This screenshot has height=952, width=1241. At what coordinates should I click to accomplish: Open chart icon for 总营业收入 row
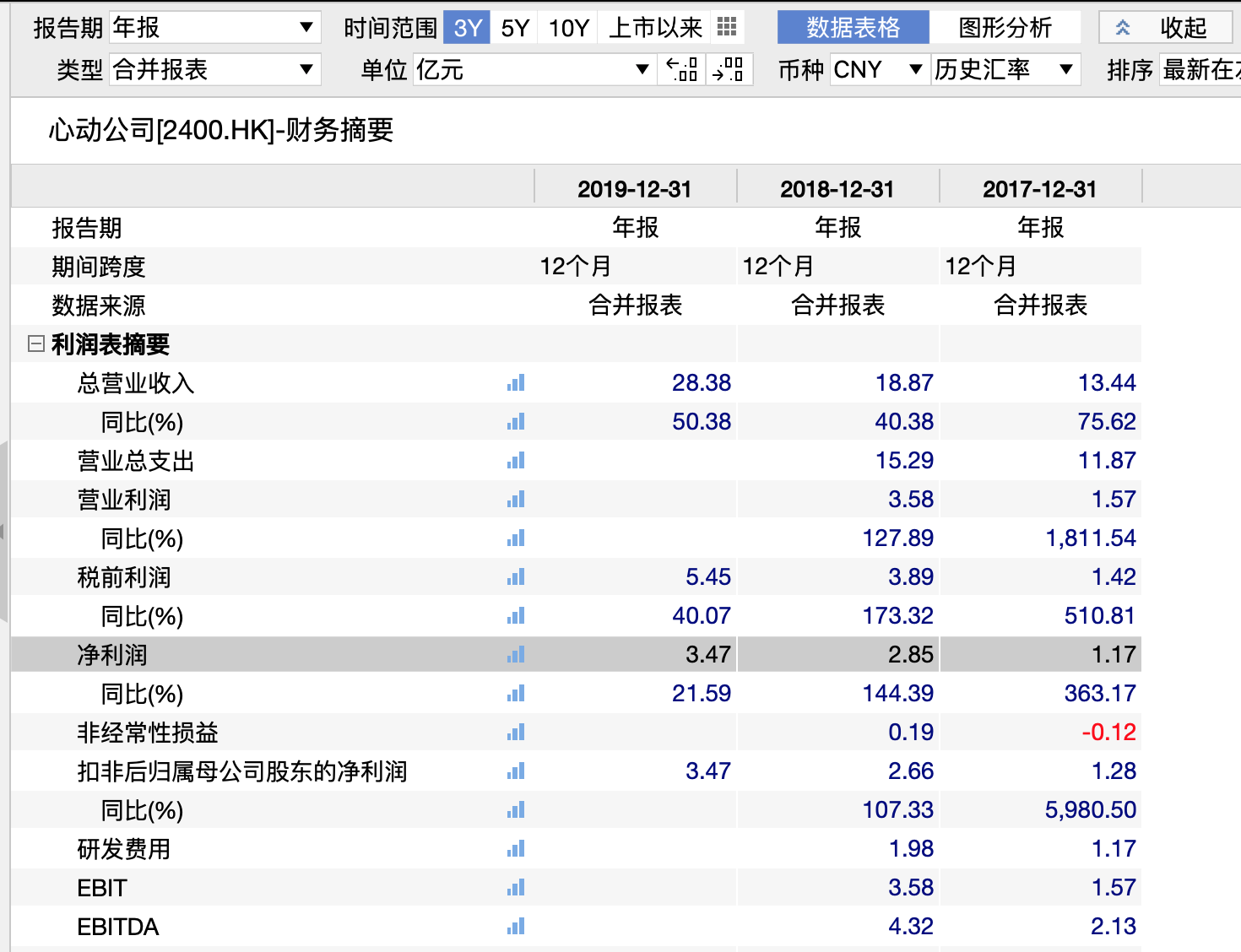(x=516, y=383)
